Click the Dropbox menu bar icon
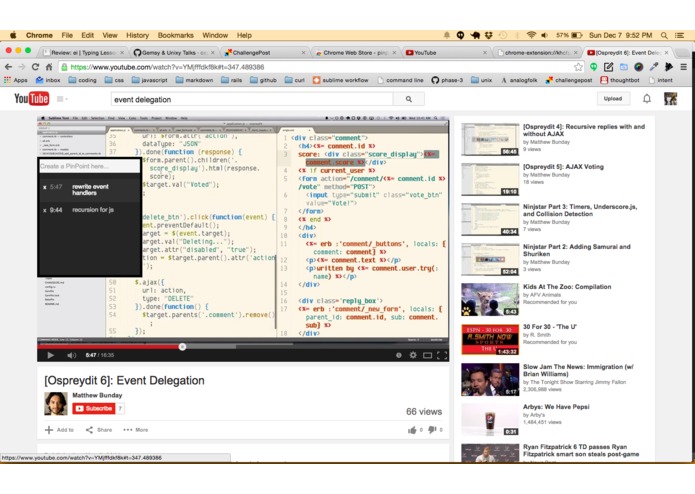This screenshot has width=695, height=494. coord(488,35)
